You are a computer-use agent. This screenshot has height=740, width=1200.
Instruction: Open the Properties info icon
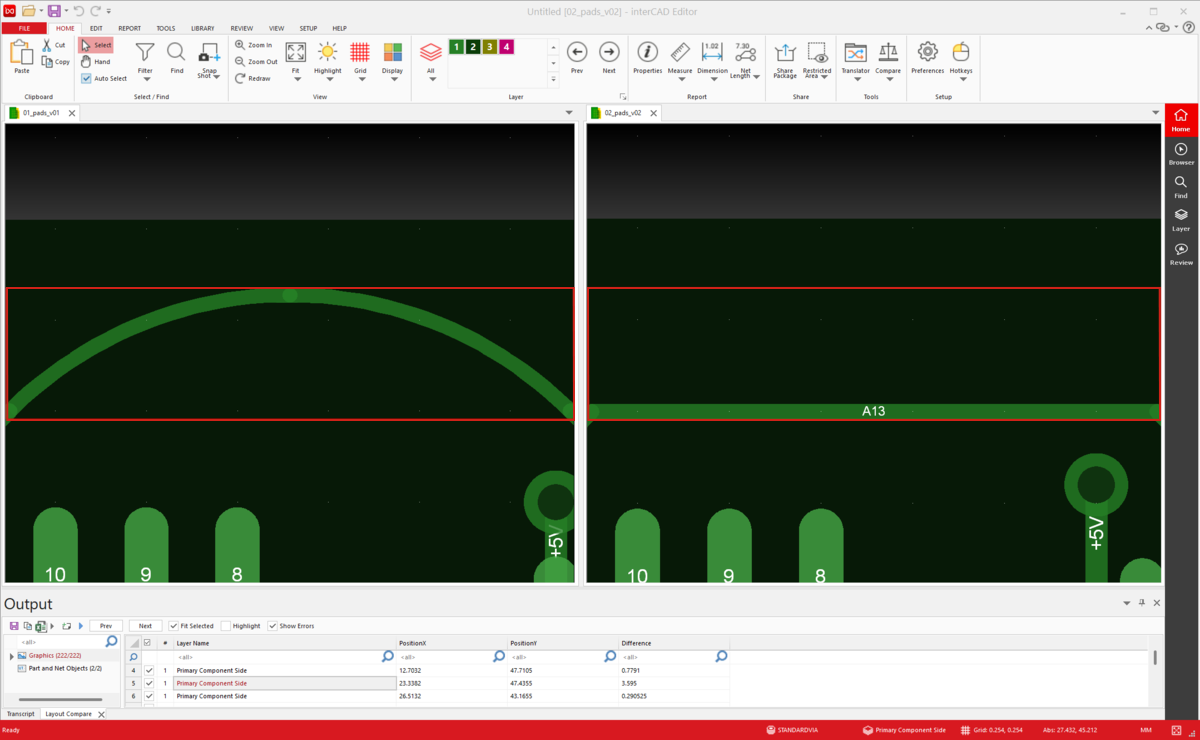tap(647, 55)
